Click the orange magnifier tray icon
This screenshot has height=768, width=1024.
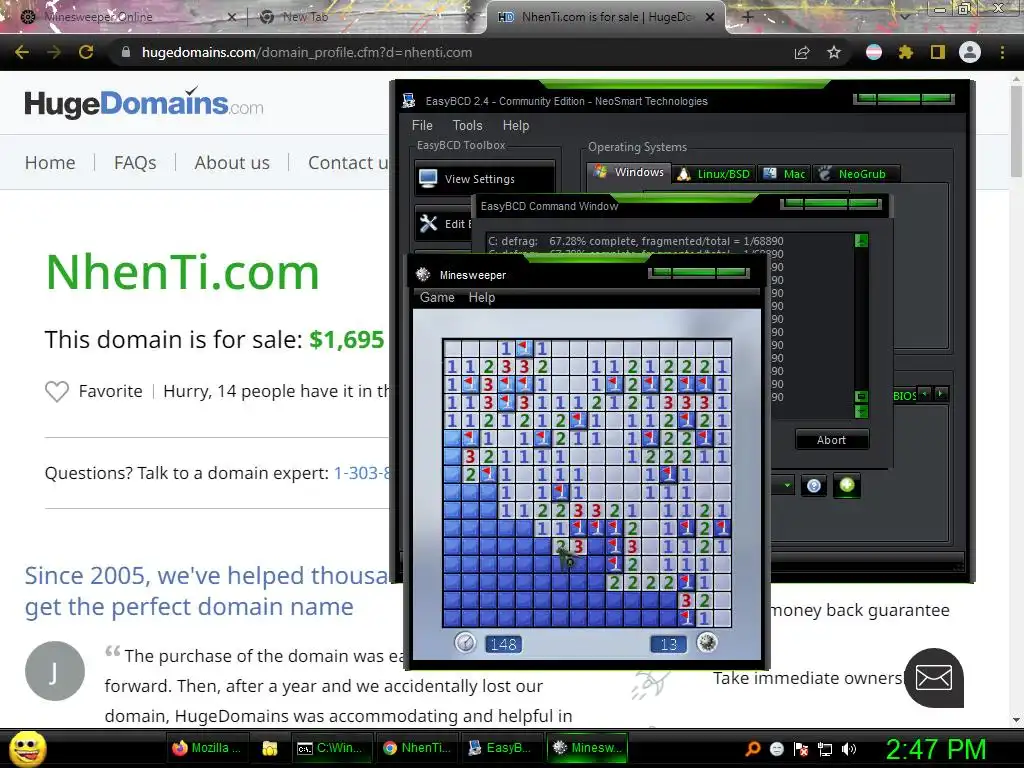coord(753,749)
